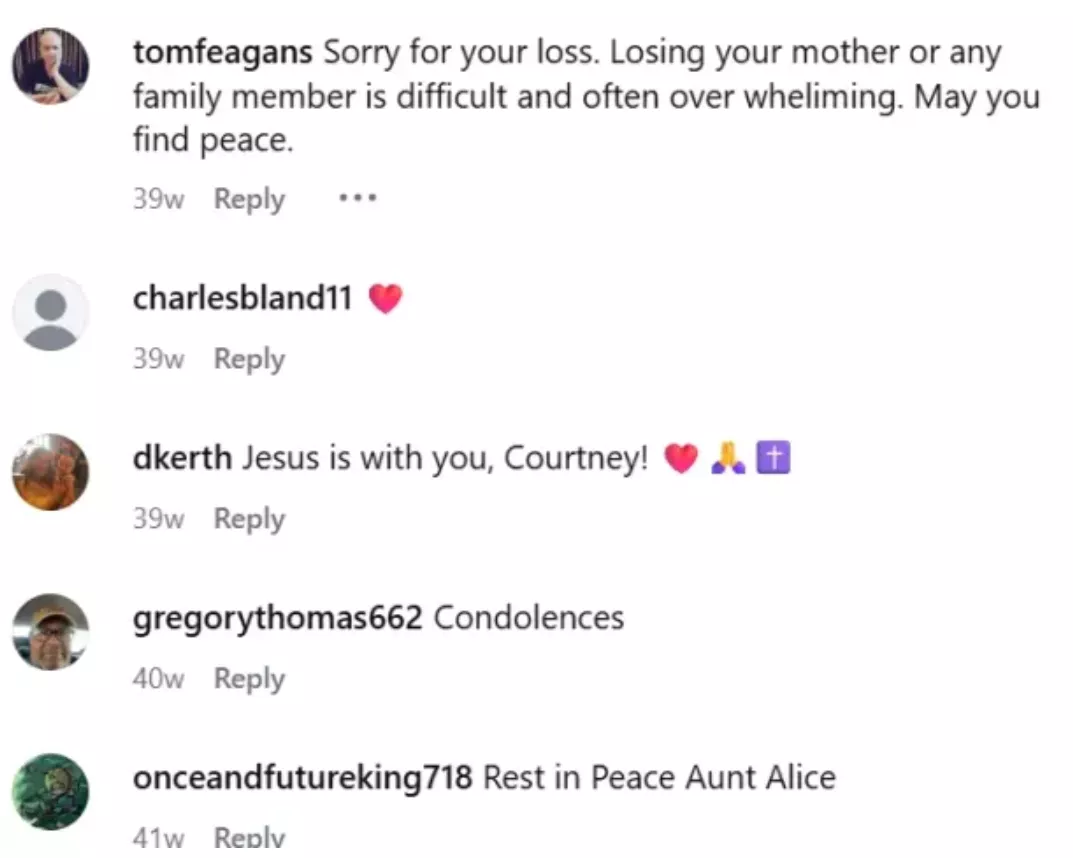Reply to tomfeagans condolence comment
This screenshot has height=858, width=1073.
[x=249, y=199]
